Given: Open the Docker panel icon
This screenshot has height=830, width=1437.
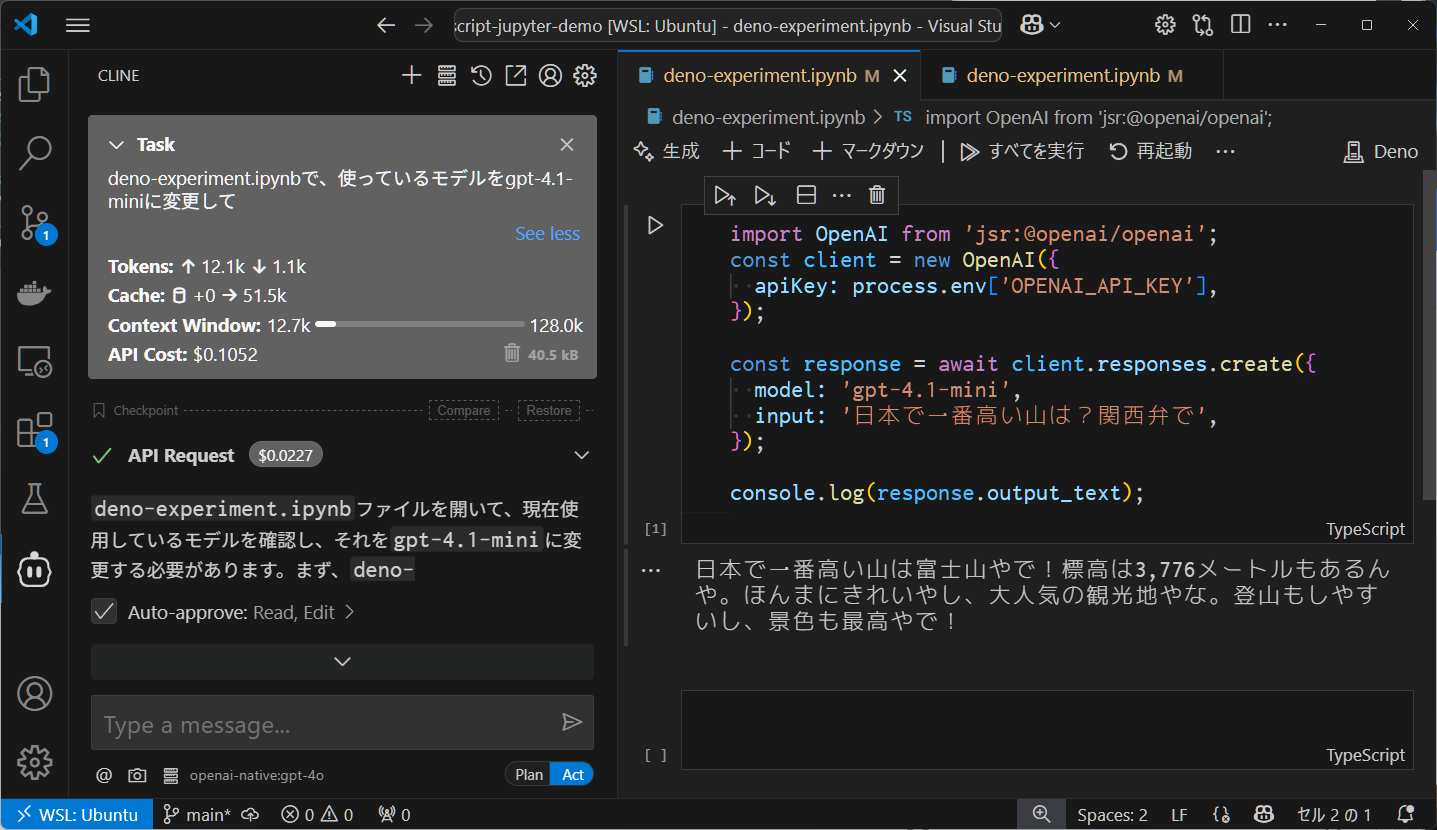Looking at the screenshot, I should [x=35, y=292].
